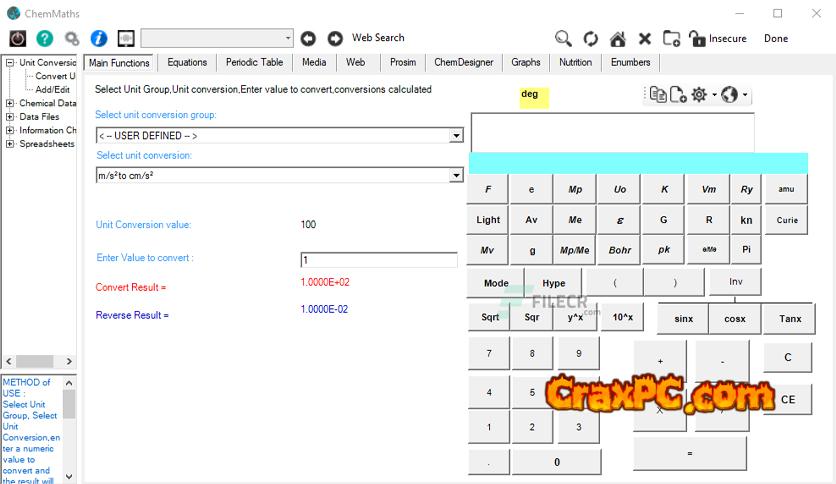Open the m/s² to cm/s² conversion dropdown

pyautogui.click(x=457, y=176)
